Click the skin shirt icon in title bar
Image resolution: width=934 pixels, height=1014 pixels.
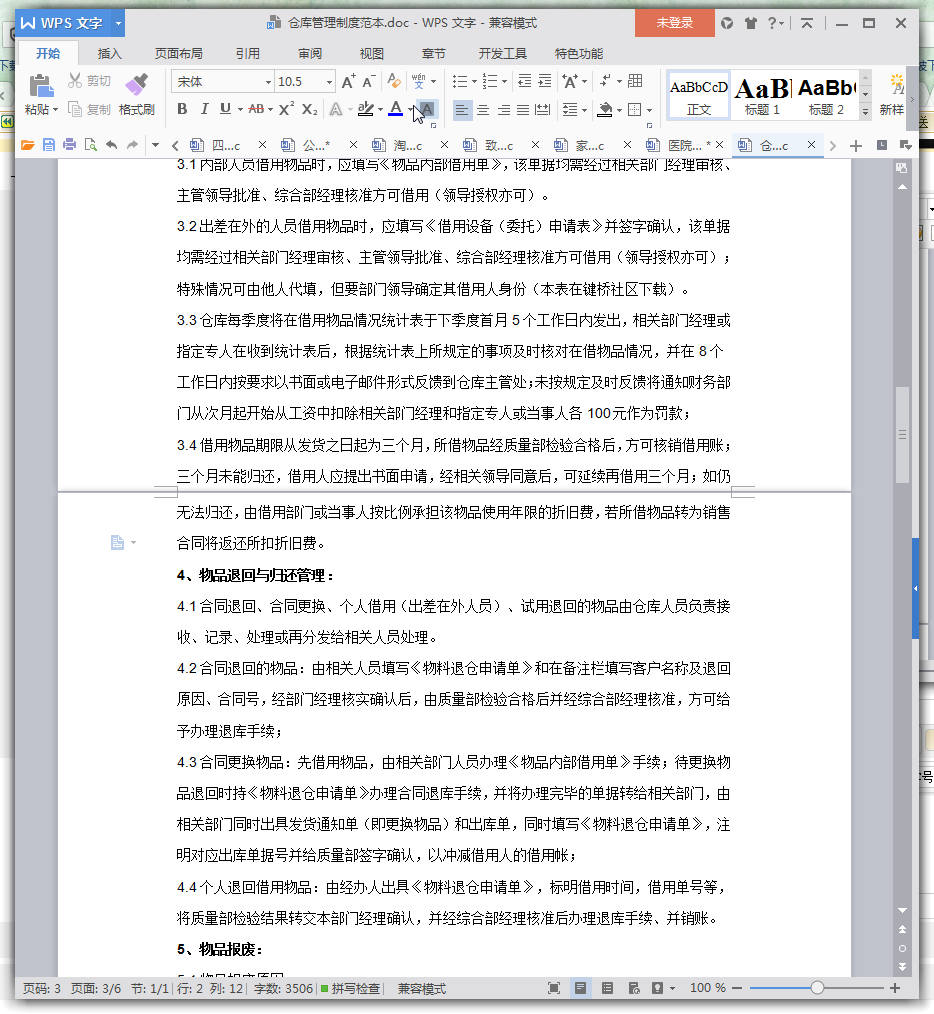pyautogui.click(x=750, y=23)
